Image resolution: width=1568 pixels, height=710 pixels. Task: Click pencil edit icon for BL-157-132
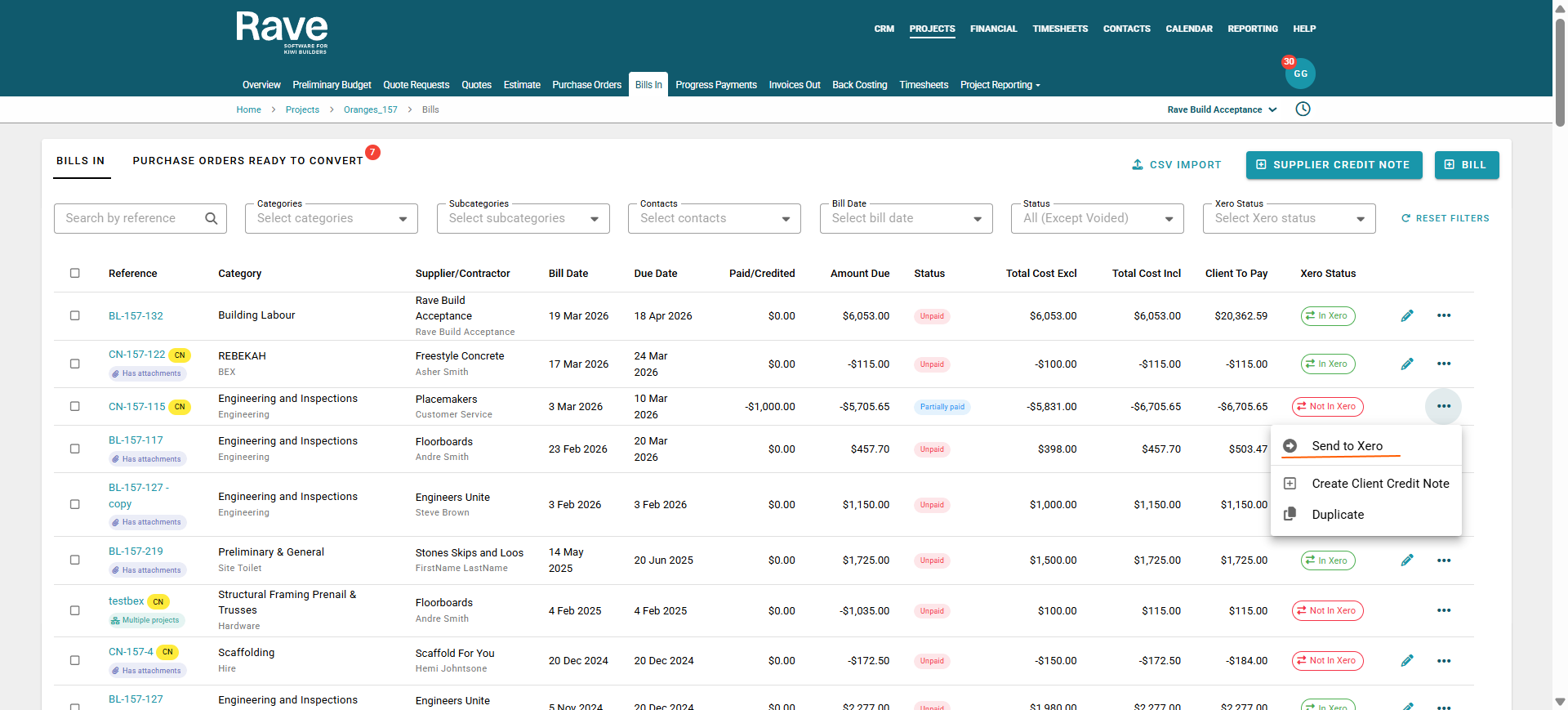tap(1406, 316)
